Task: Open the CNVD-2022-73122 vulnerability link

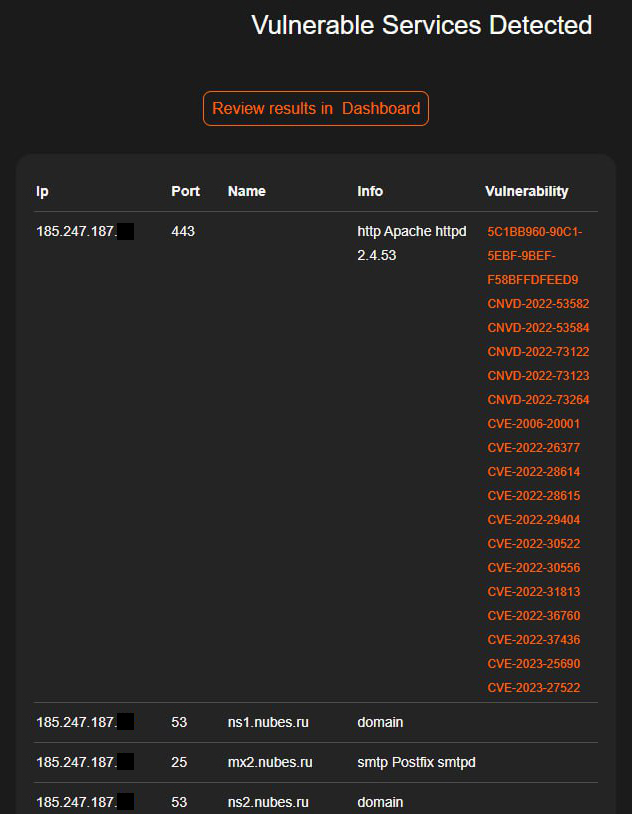Action: click(x=538, y=352)
